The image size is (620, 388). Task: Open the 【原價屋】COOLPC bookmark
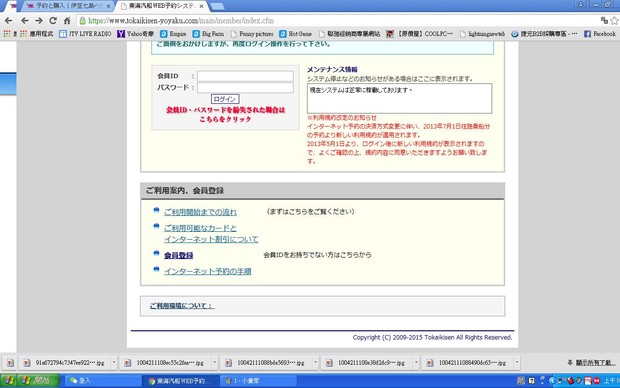(x=420, y=34)
